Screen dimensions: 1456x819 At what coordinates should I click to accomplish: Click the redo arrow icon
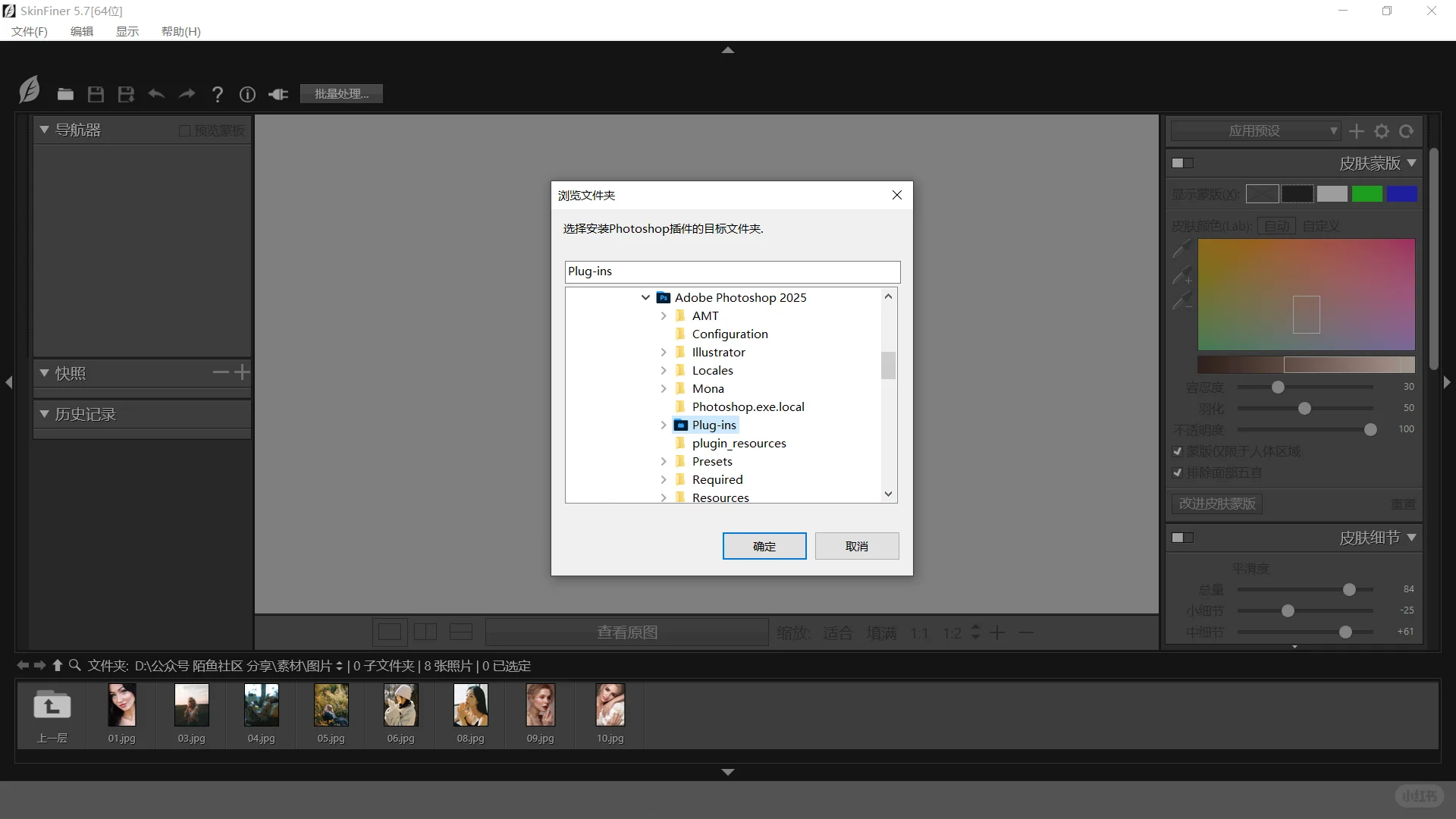pos(187,94)
